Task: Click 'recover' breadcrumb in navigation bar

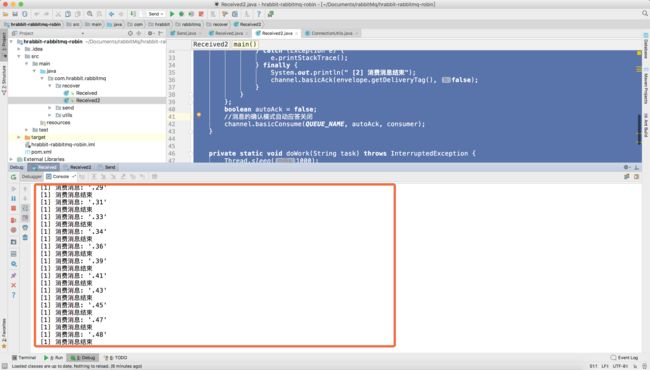Action: (217, 24)
